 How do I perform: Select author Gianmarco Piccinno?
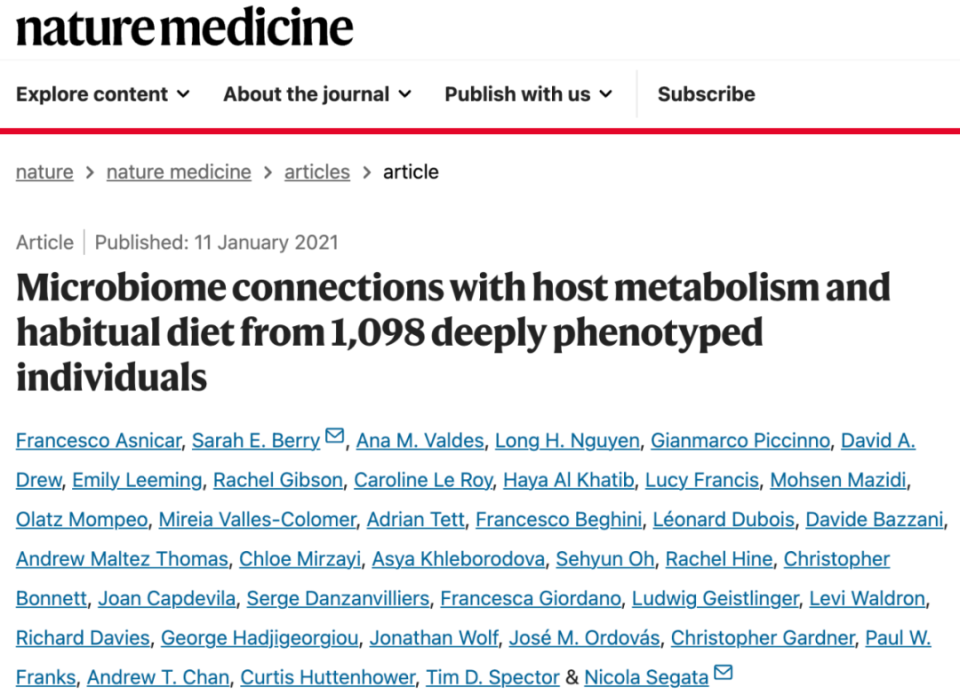pyautogui.click(x=740, y=440)
